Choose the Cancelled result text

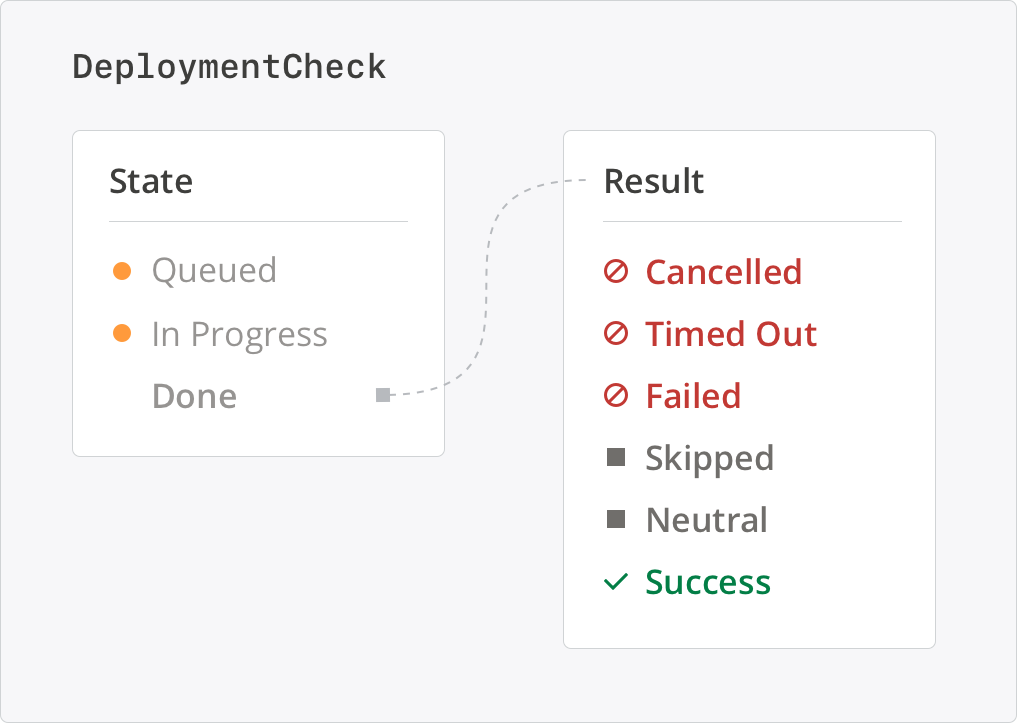pyautogui.click(x=723, y=272)
